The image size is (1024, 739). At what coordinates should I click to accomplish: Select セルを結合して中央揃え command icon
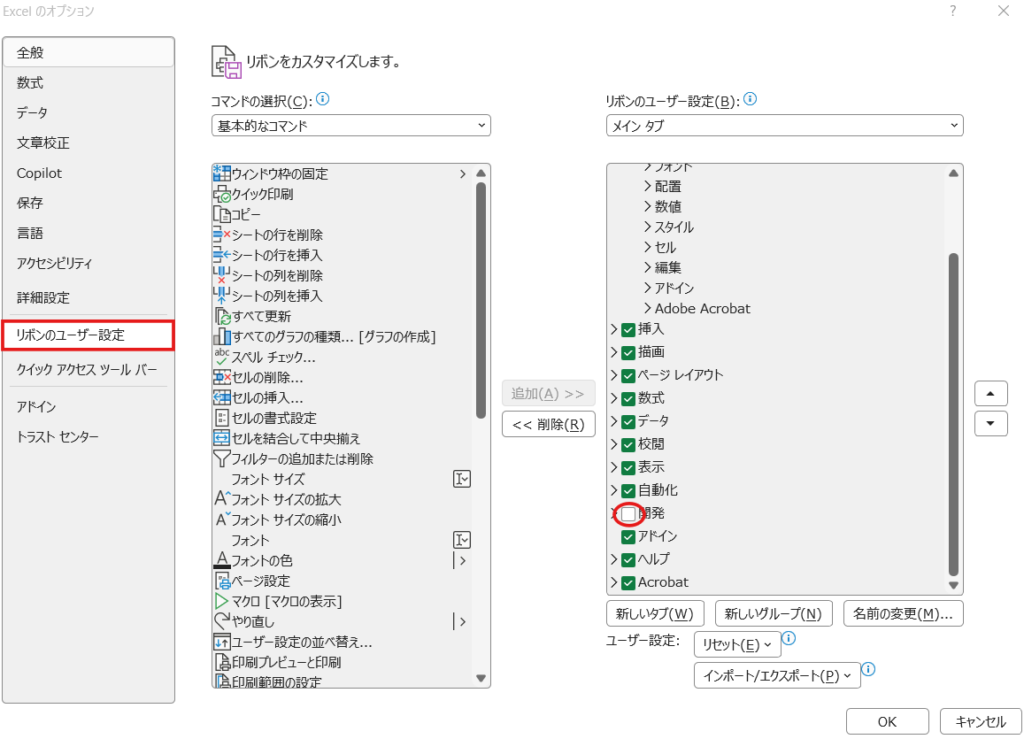pos(222,438)
